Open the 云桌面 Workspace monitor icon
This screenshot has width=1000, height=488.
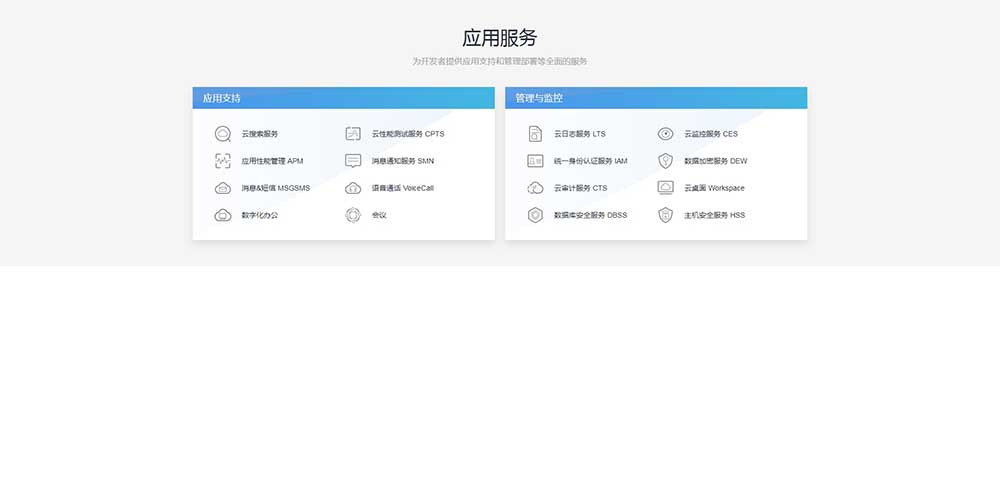665,188
